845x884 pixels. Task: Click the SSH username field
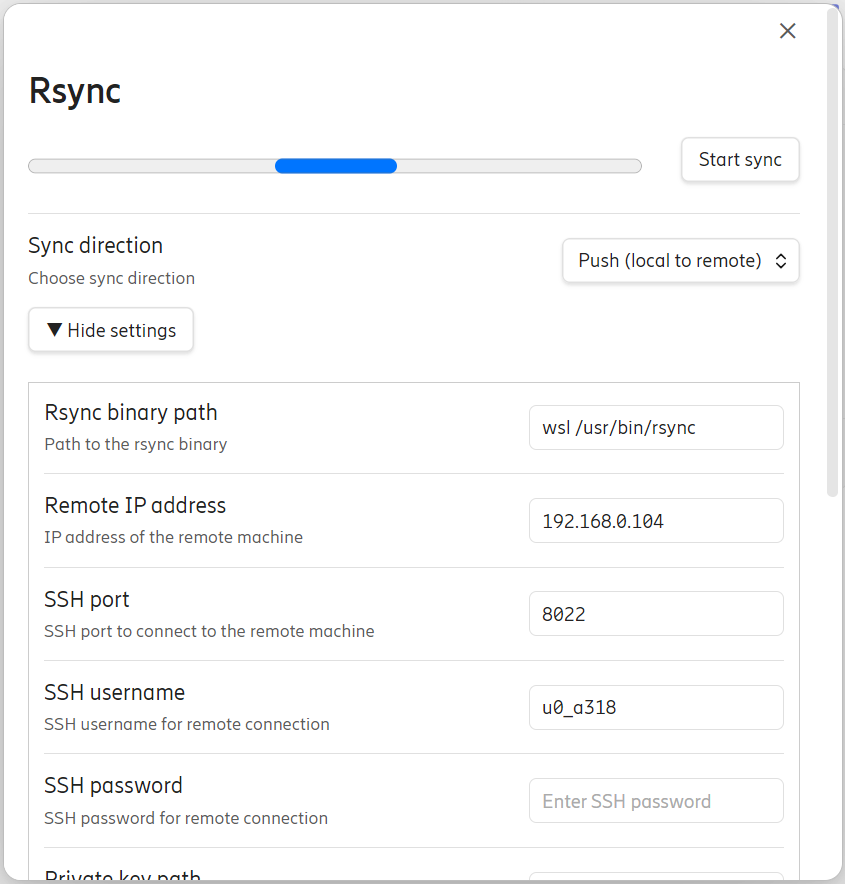(656, 708)
